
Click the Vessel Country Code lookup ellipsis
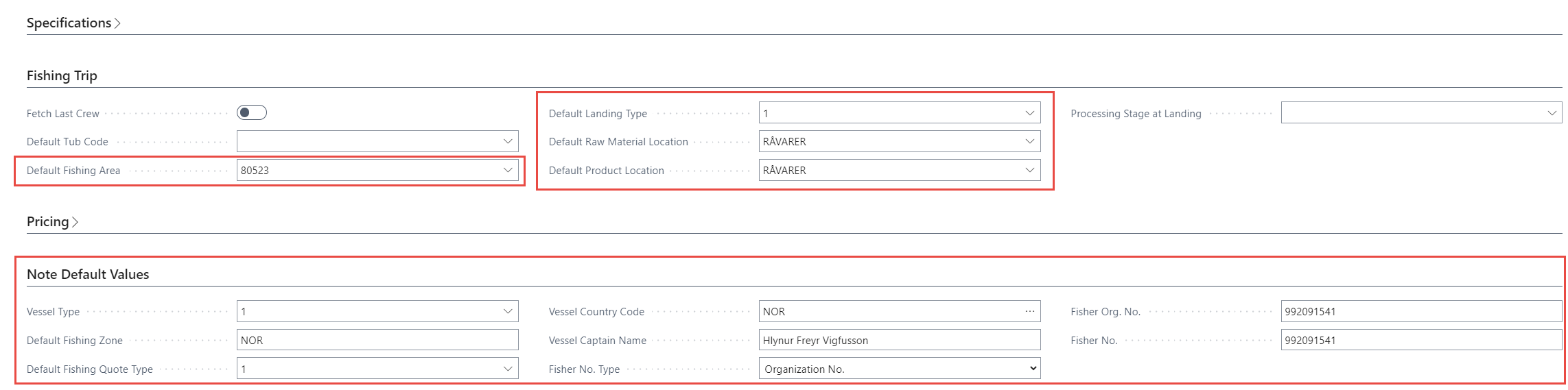pyautogui.click(x=1029, y=312)
